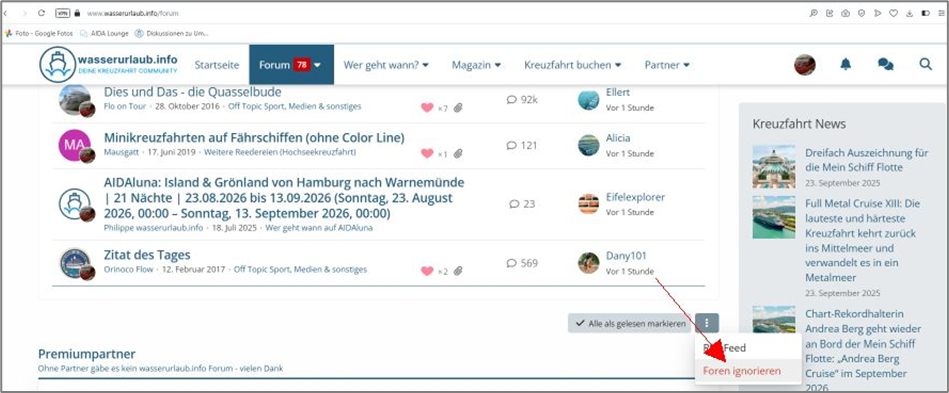The image size is (949, 393).
Task: Open thread Dies und Das - die Quasselbude
Action: coord(192,92)
